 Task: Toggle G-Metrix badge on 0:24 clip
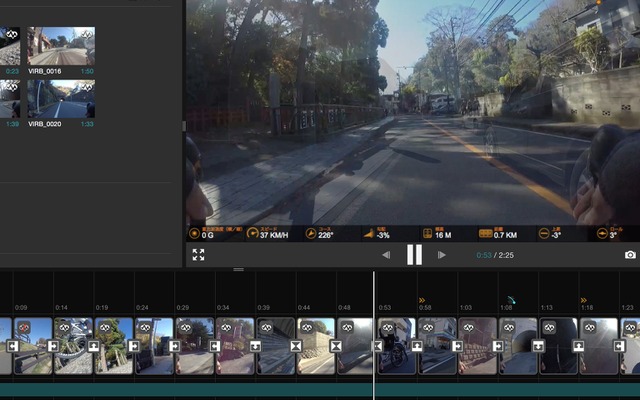(145, 327)
